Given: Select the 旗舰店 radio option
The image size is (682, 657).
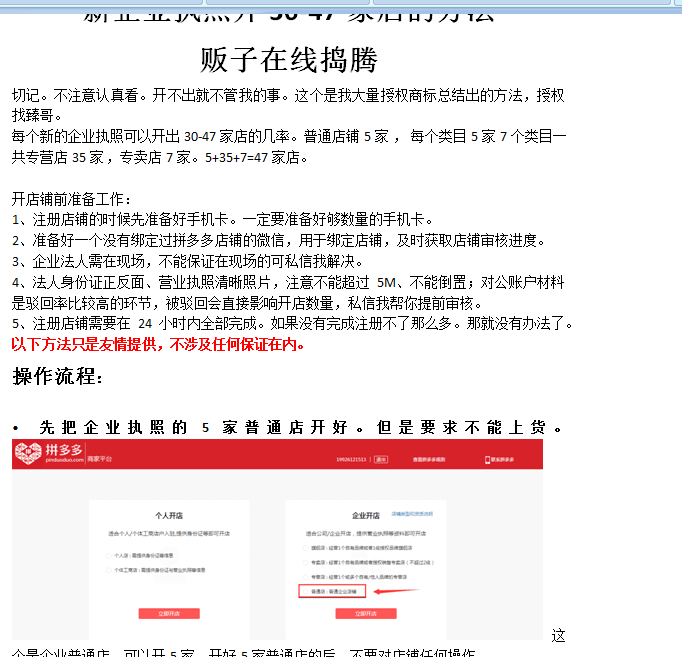Looking at the screenshot, I should coord(305,548).
